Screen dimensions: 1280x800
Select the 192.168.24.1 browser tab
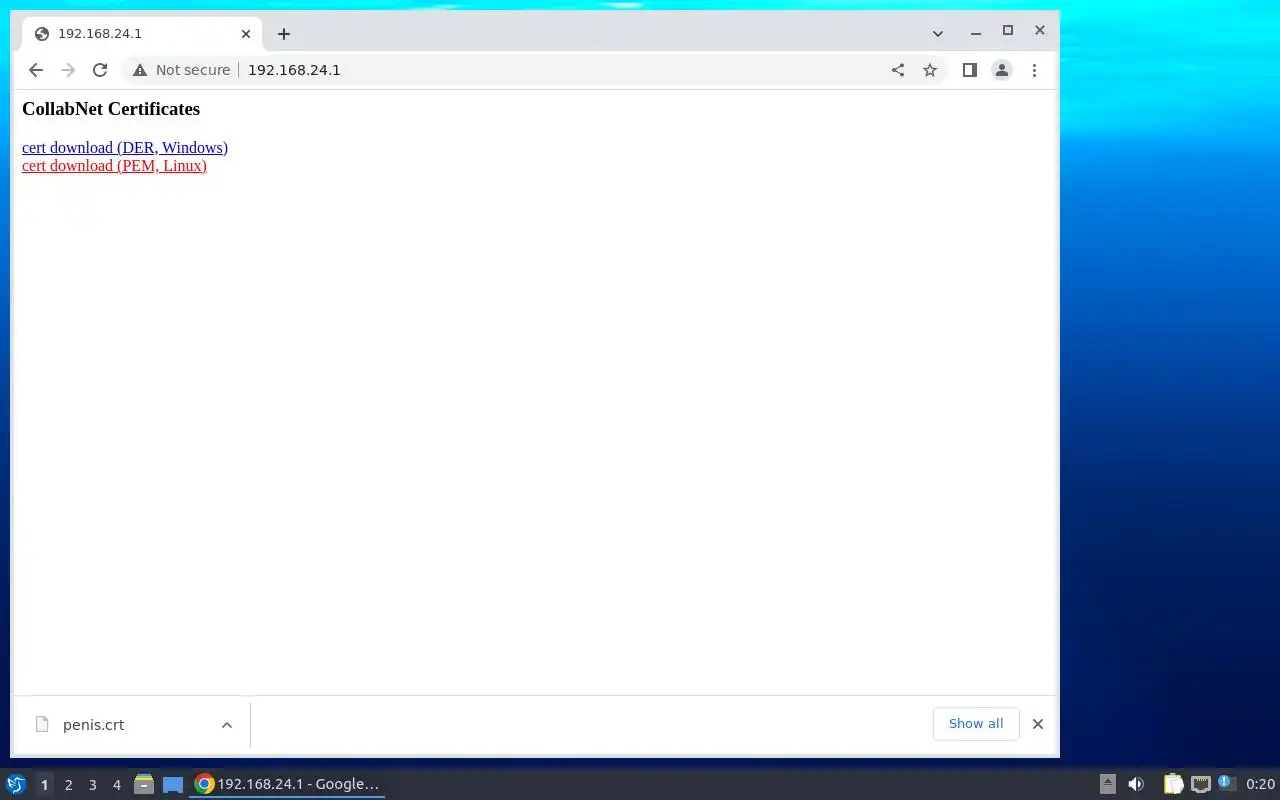[140, 34]
